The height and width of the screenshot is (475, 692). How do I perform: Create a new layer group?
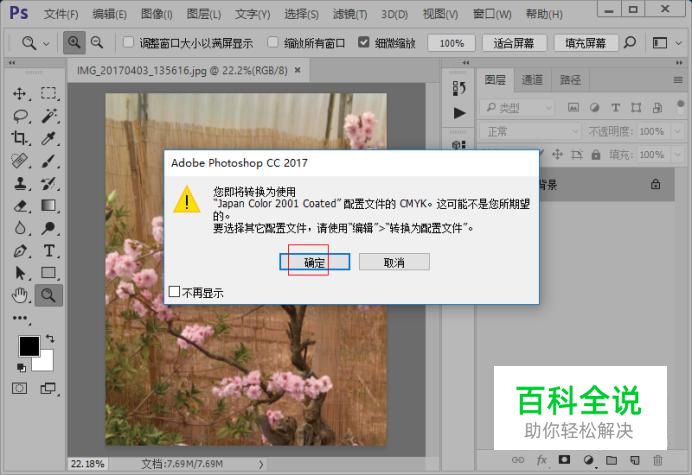tap(611, 460)
